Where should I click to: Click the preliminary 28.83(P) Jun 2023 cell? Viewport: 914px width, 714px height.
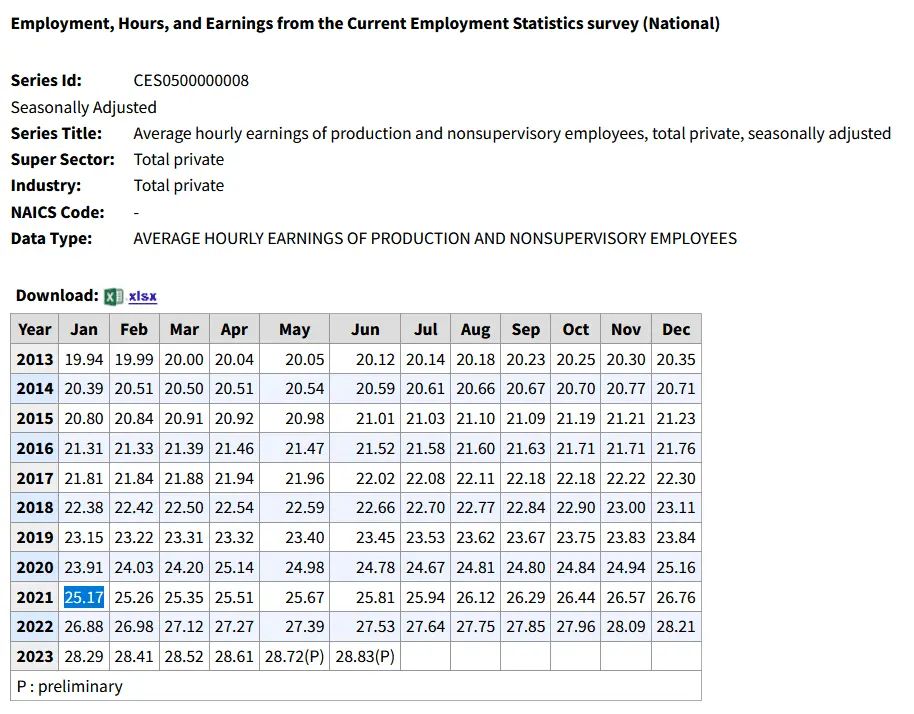(x=365, y=657)
